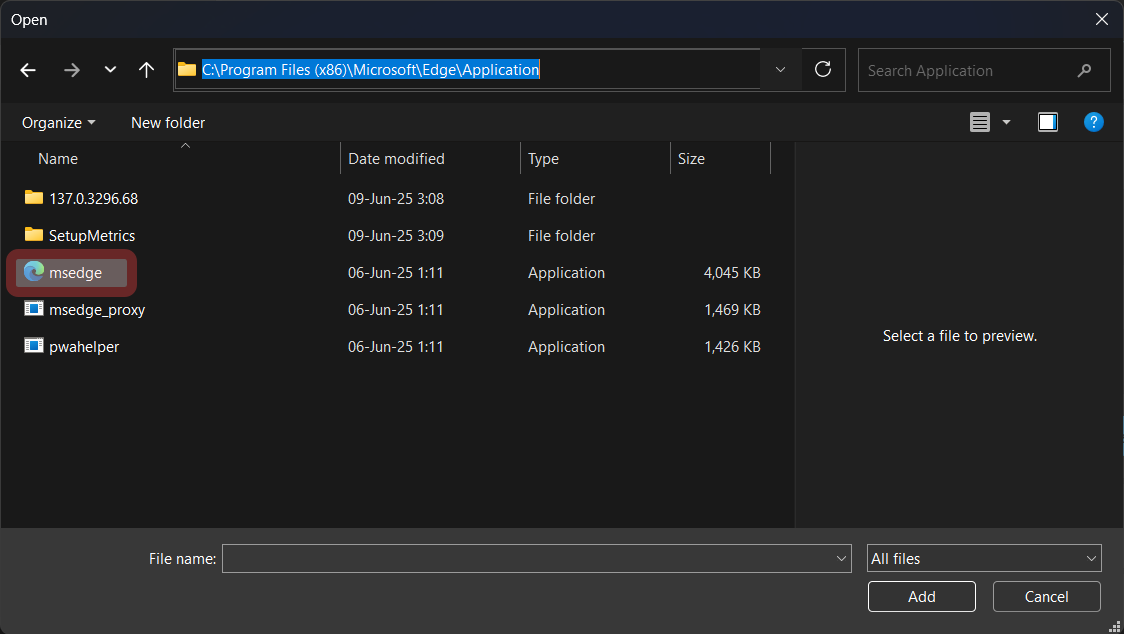
Task: Click the folder icon in address bar
Action: pyautogui.click(x=187, y=70)
